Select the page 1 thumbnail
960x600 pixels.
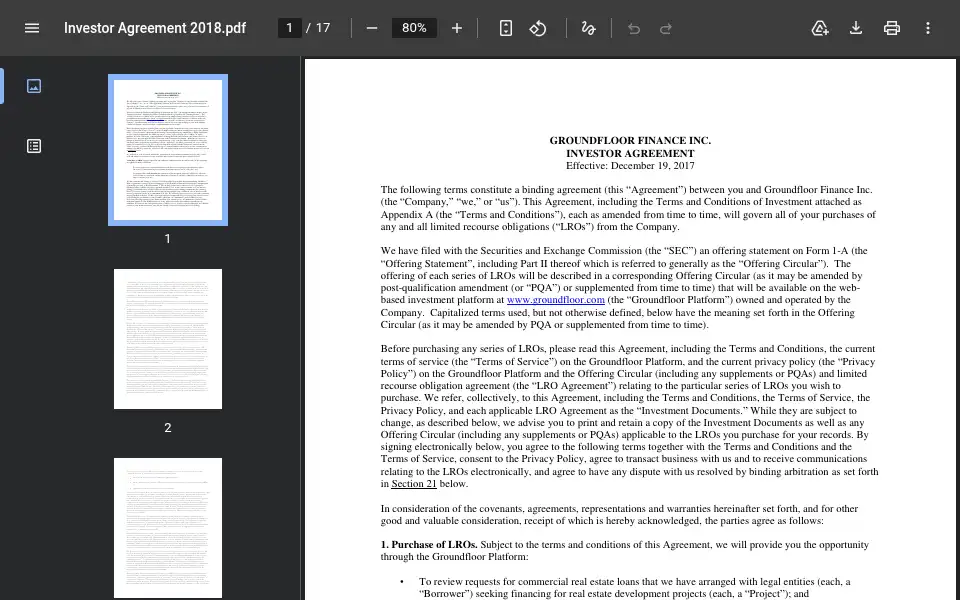pyautogui.click(x=168, y=150)
